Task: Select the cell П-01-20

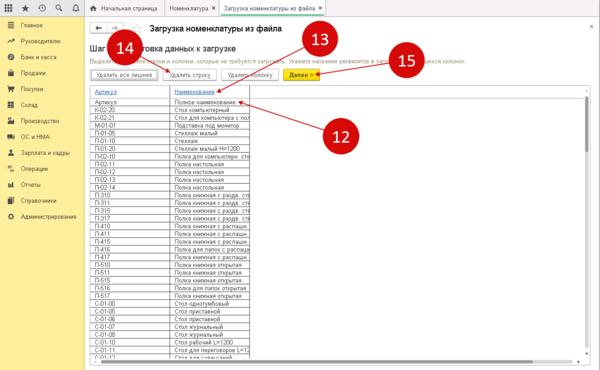Action: coord(130,148)
